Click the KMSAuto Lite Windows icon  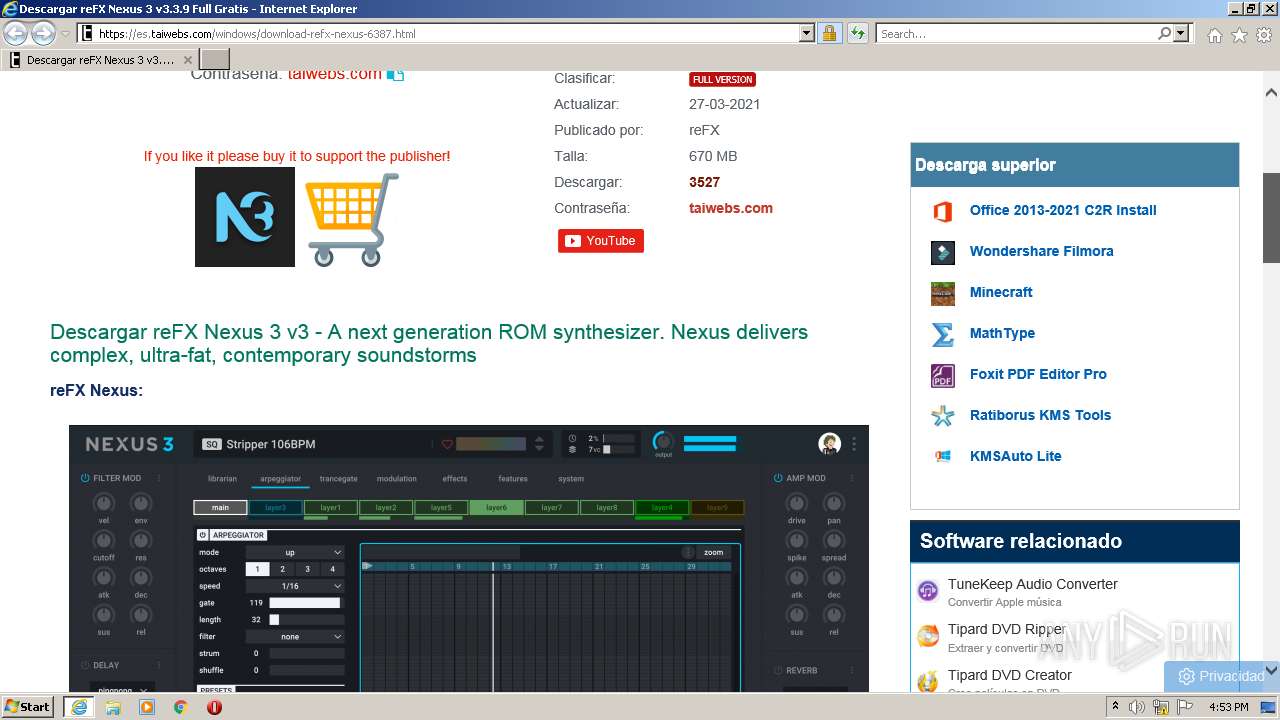click(942, 456)
